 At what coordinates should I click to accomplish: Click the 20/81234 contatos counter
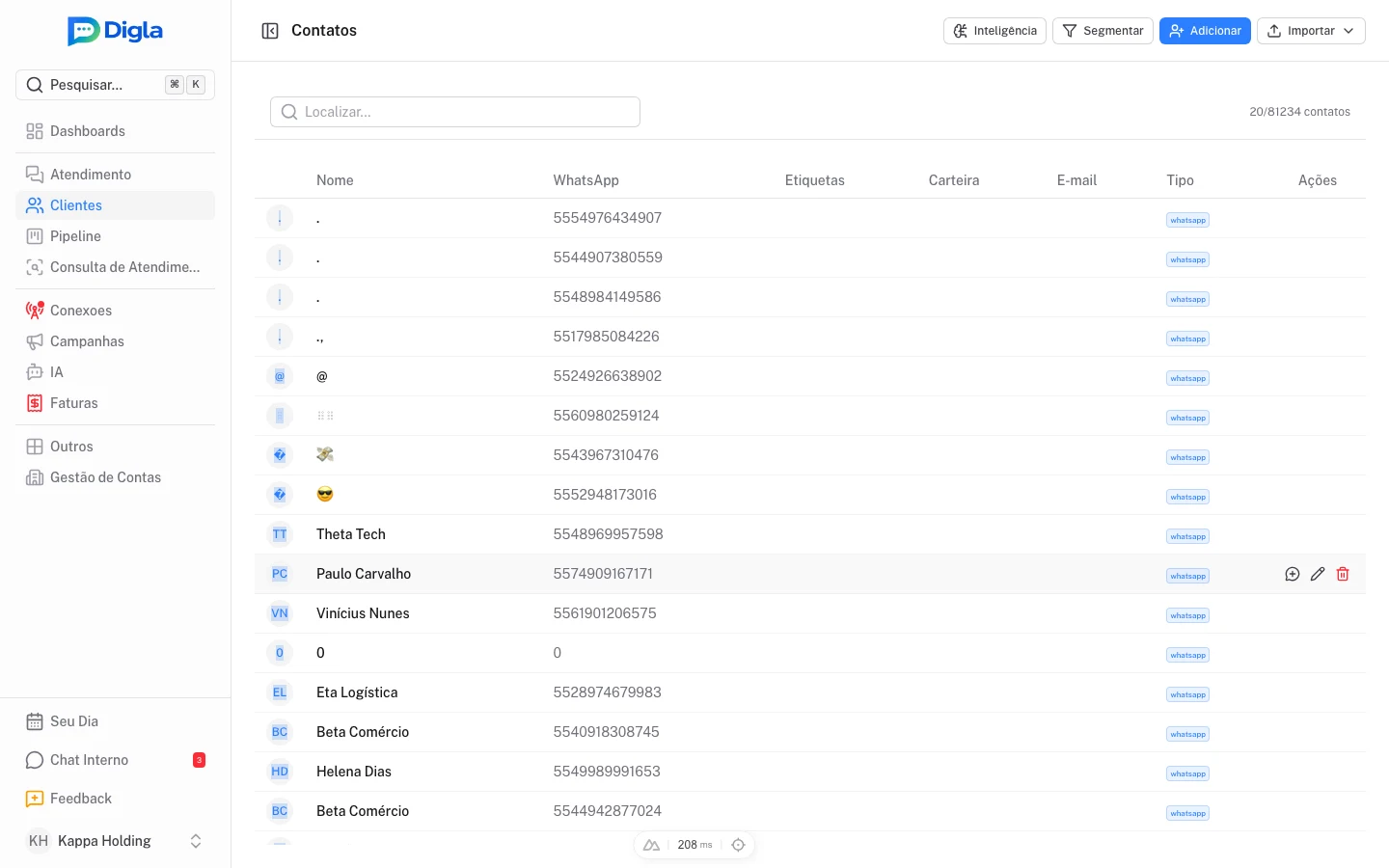point(1299,112)
